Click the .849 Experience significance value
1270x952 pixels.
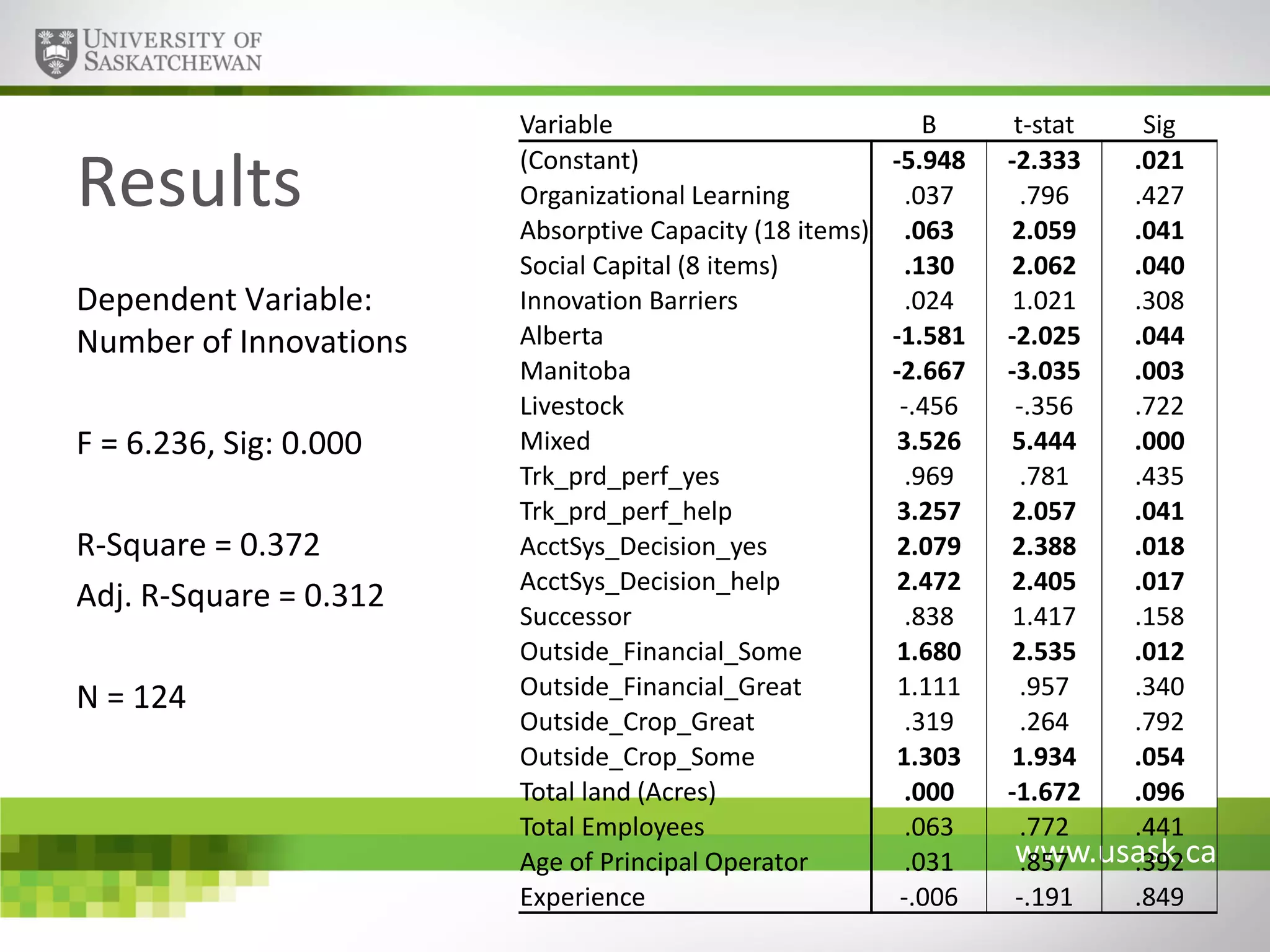pyautogui.click(x=1160, y=897)
